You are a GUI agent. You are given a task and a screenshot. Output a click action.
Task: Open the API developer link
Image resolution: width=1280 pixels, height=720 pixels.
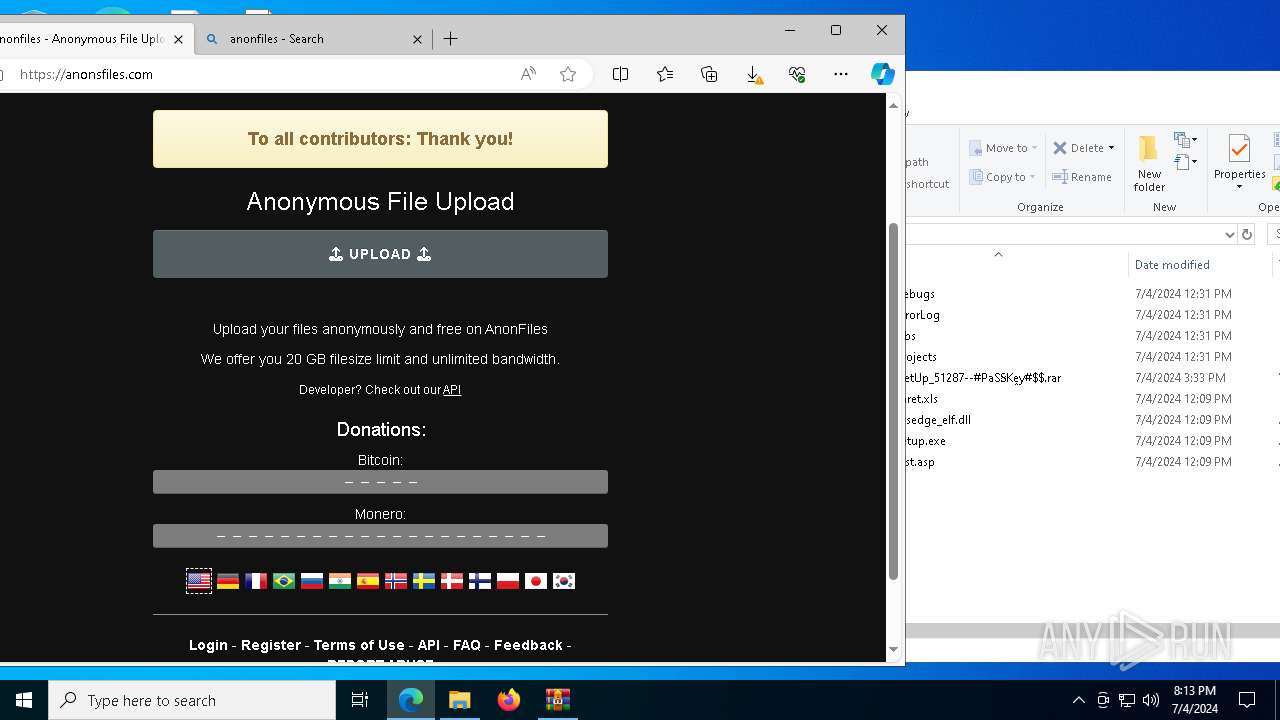click(x=452, y=390)
